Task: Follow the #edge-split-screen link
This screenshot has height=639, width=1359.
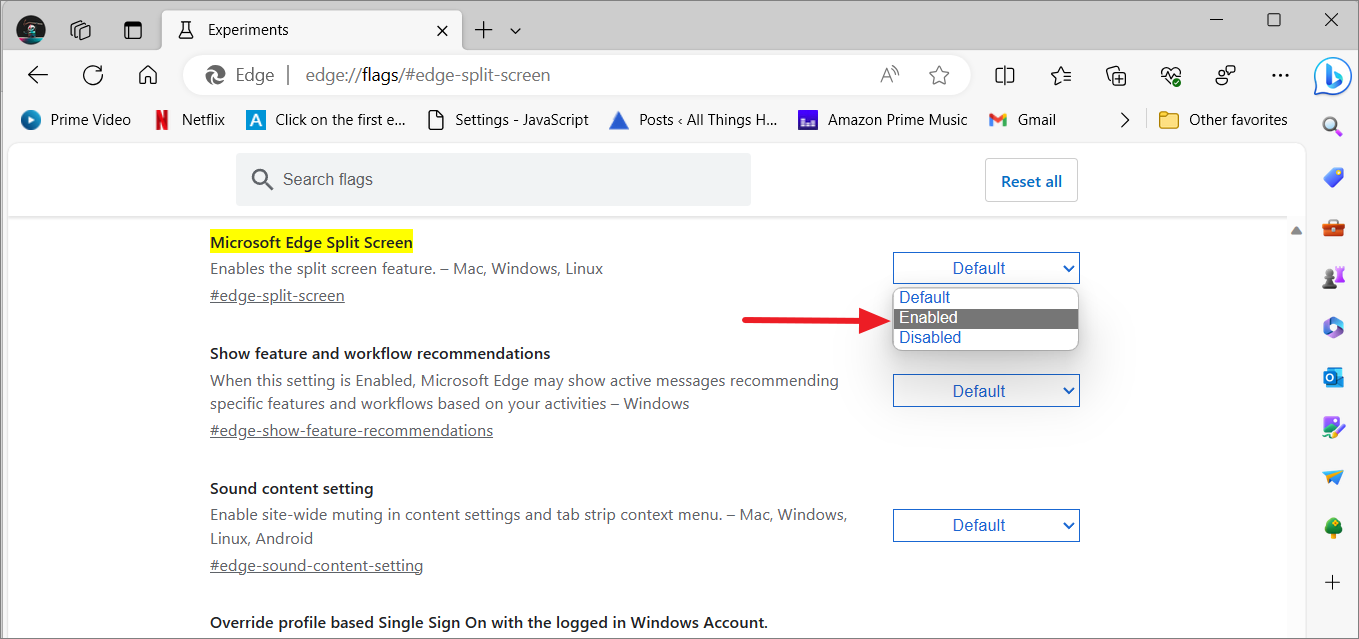Action: pyautogui.click(x=277, y=295)
